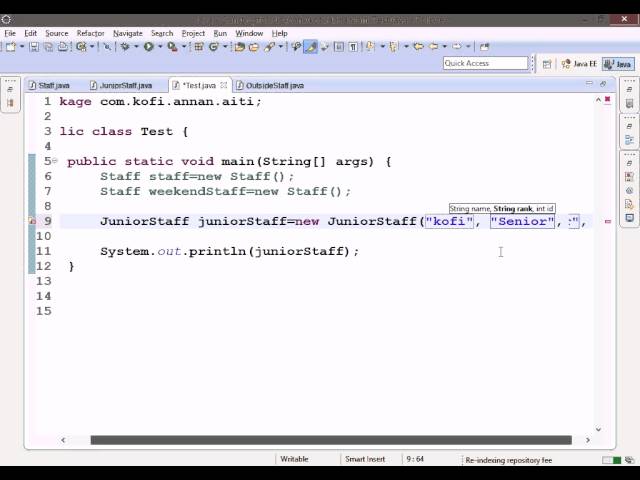This screenshot has height=480, width=640.
Task: Open the New Java Class dropdown arrow
Action: [225, 47]
